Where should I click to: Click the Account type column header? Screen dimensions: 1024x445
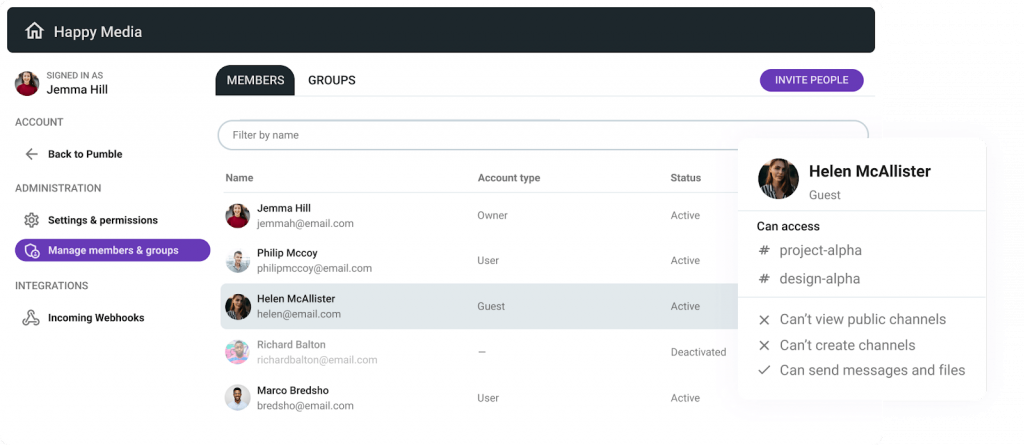509,178
